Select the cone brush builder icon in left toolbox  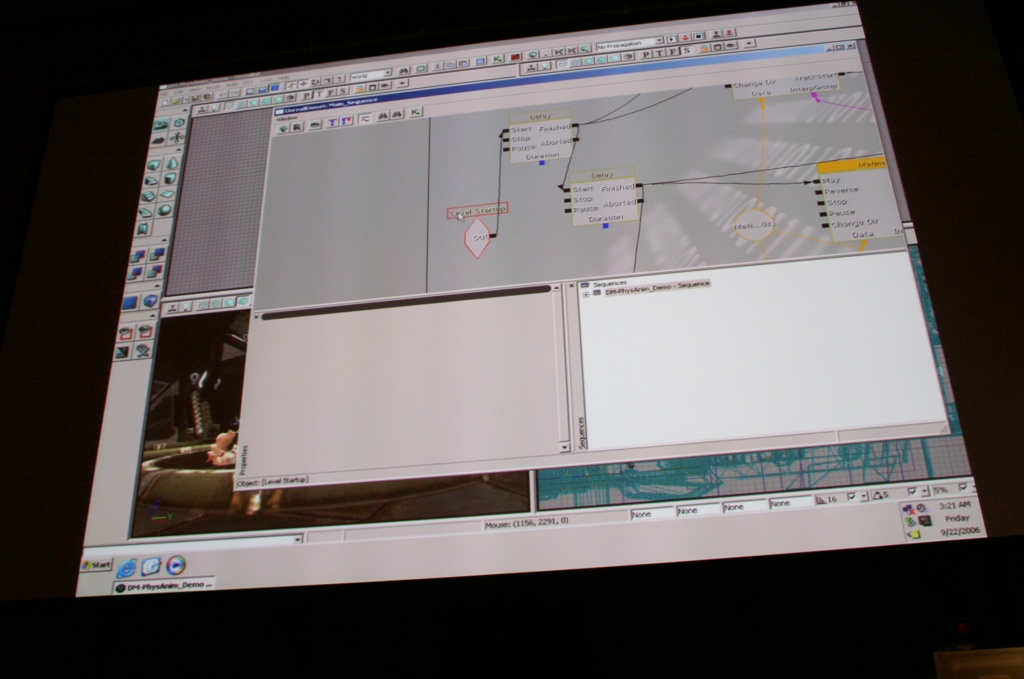coord(172,163)
